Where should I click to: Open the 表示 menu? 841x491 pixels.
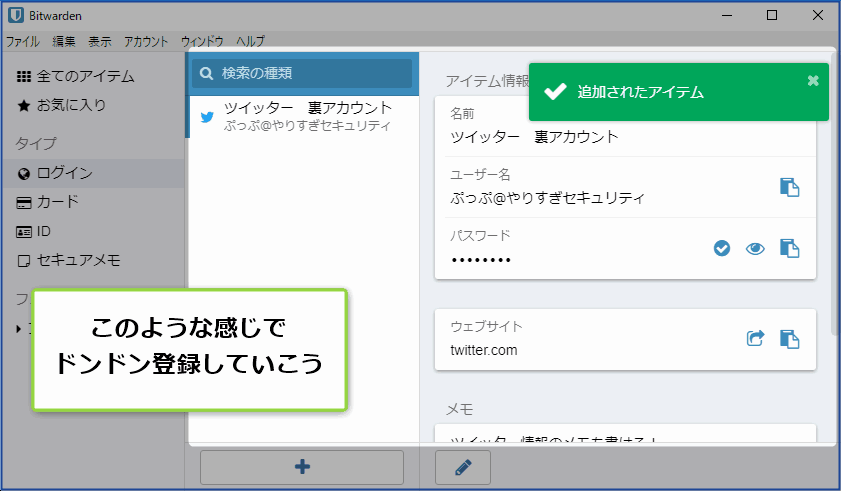[x=100, y=41]
